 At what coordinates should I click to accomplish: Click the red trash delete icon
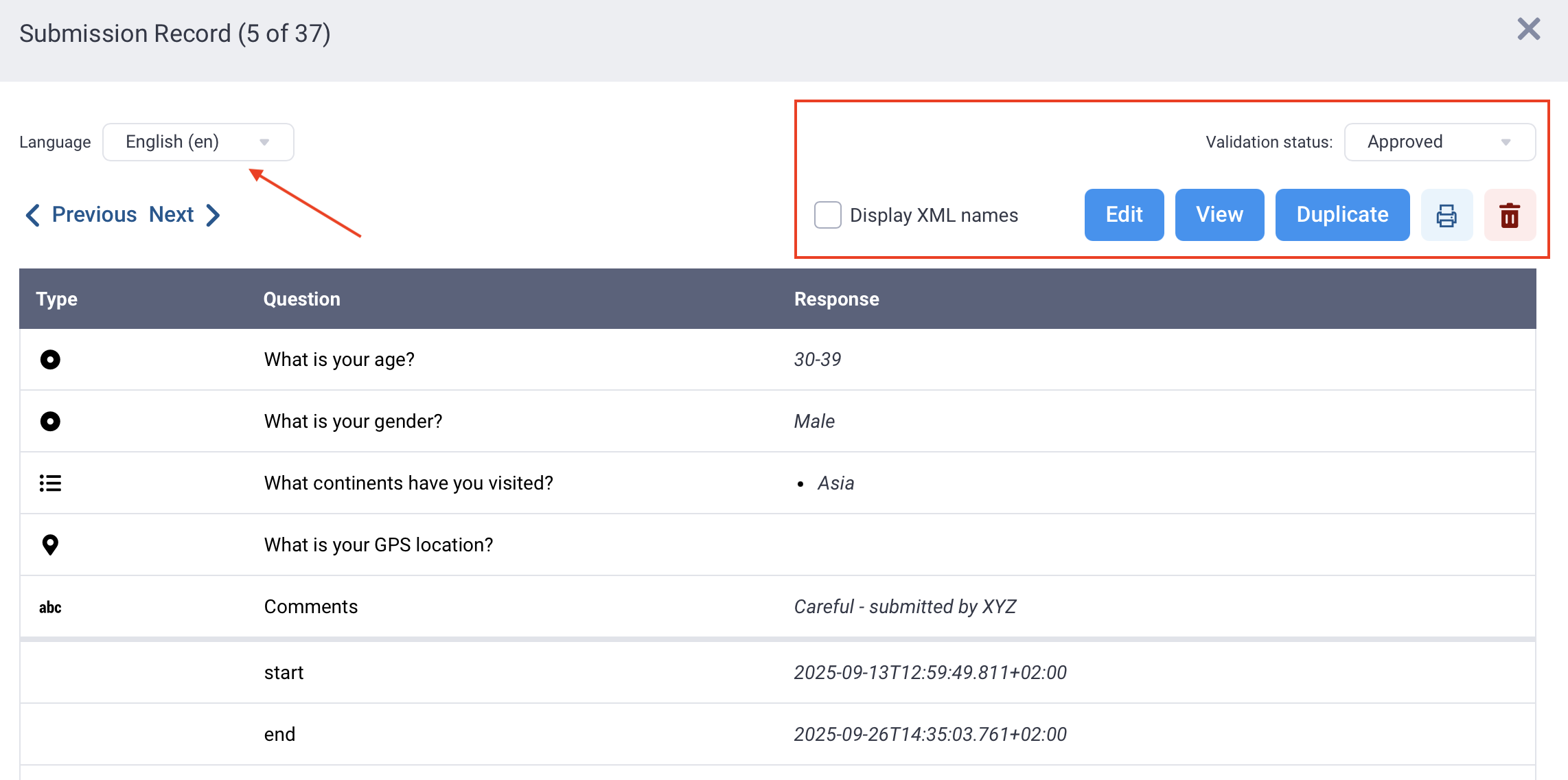pos(1509,216)
